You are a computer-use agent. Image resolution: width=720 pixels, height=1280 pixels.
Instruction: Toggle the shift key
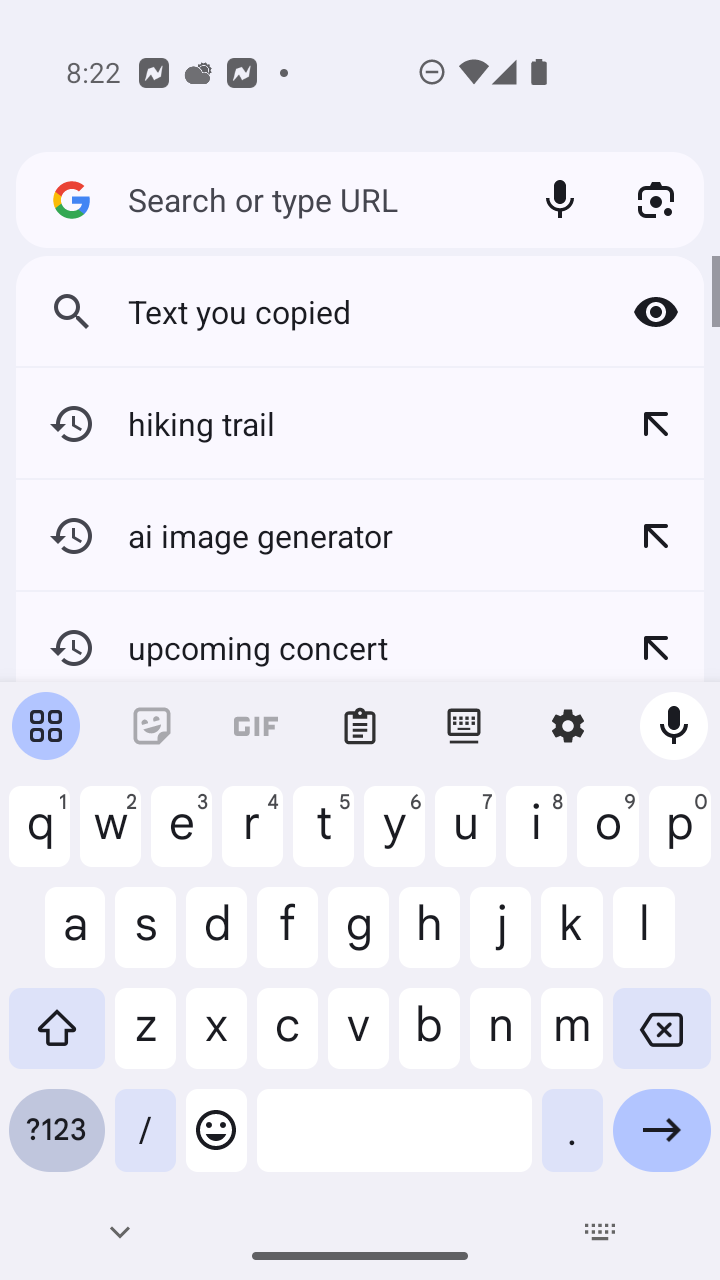[x=57, y=1028]
